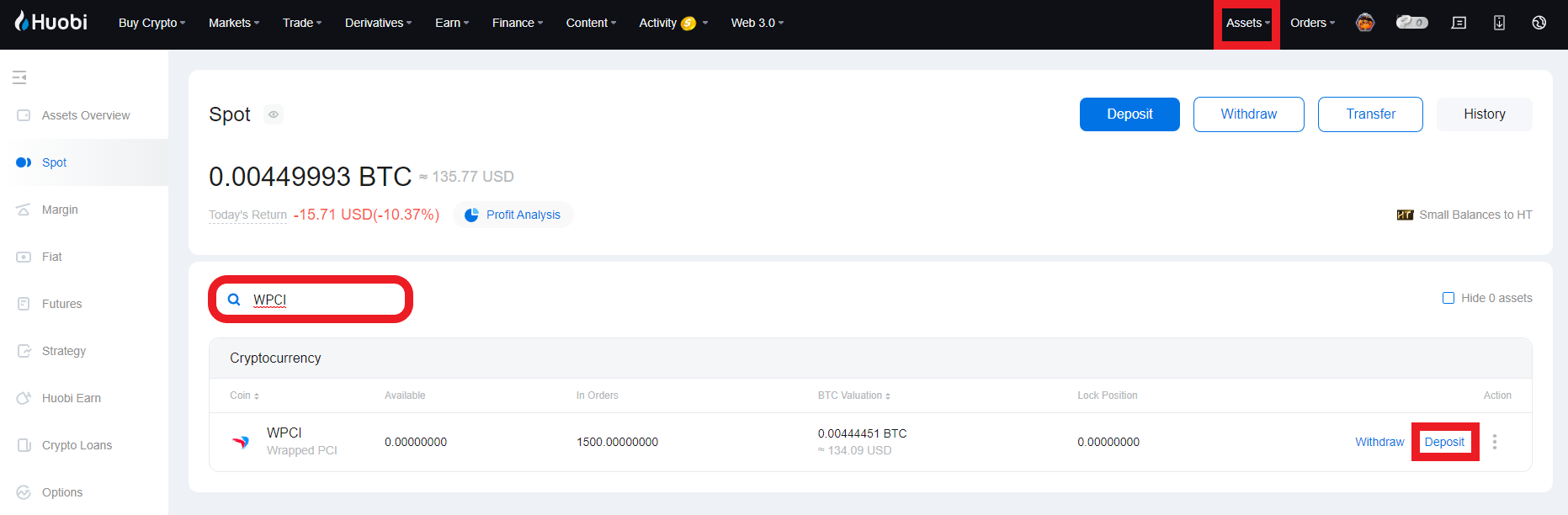Expand the Derivatives dropdown
The height and width of the screenshot is (515, 1568).
coord(378,23)
